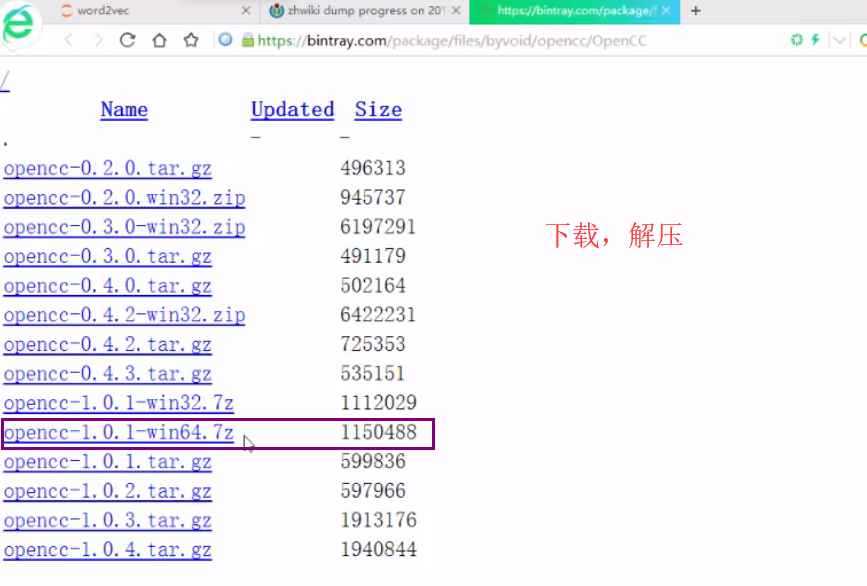Click the browser back arrow
Screen dimensions: 867x586
69,40
